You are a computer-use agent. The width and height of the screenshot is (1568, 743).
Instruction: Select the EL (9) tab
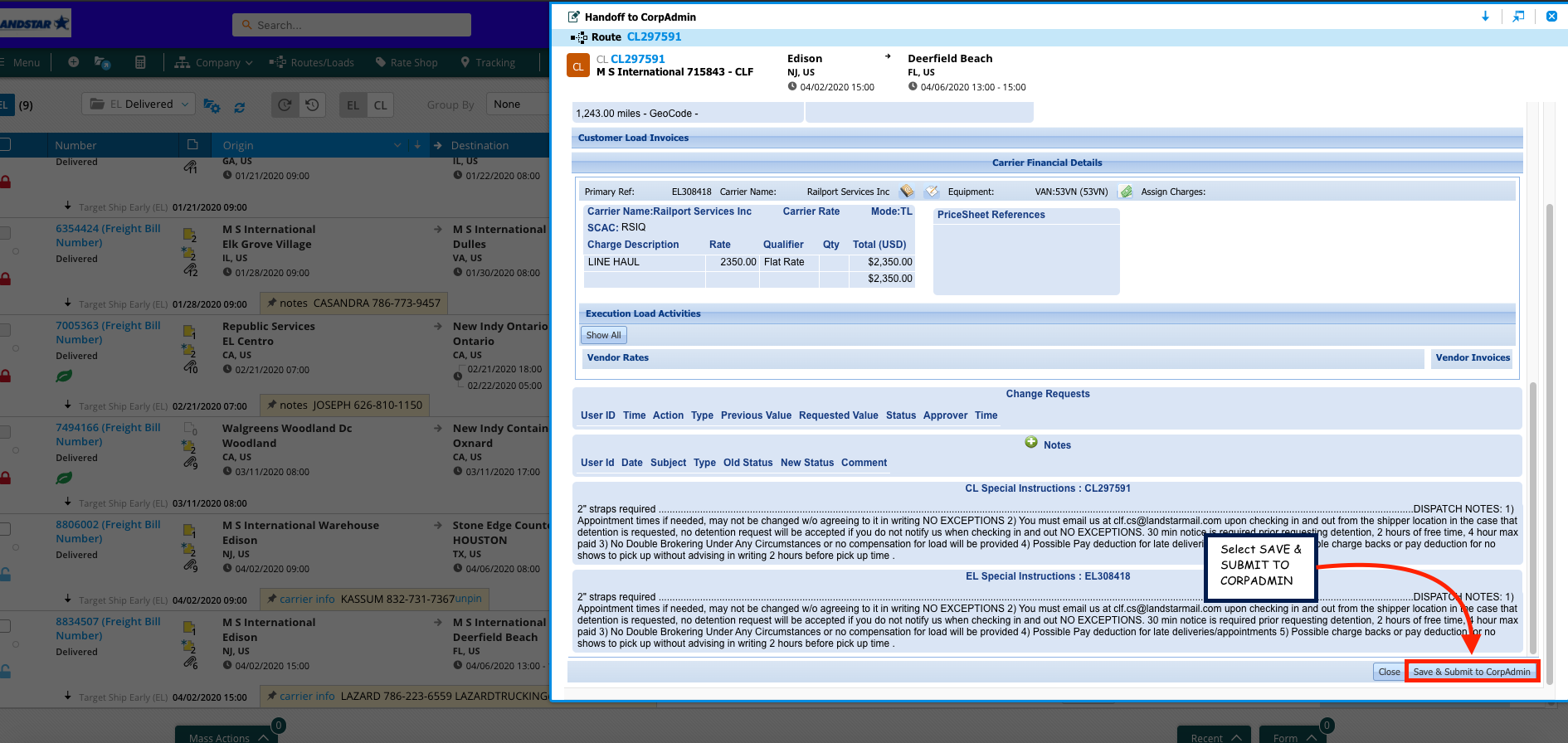17,104
